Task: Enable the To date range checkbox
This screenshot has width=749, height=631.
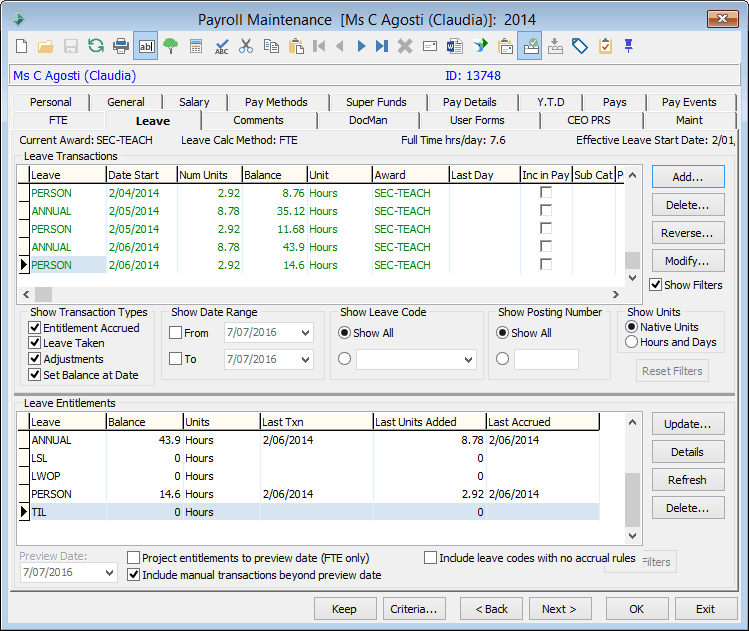Action: tap(176, 359)
